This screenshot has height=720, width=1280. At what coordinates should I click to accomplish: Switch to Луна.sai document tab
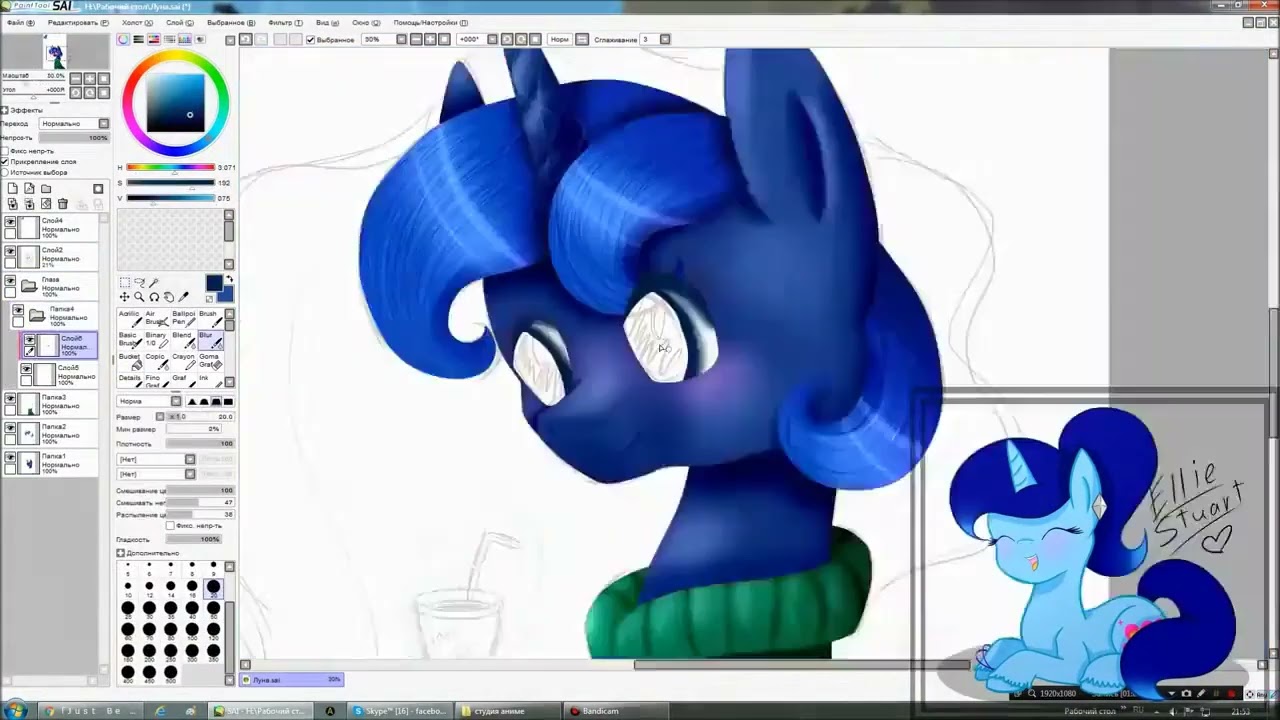point(292,680)
